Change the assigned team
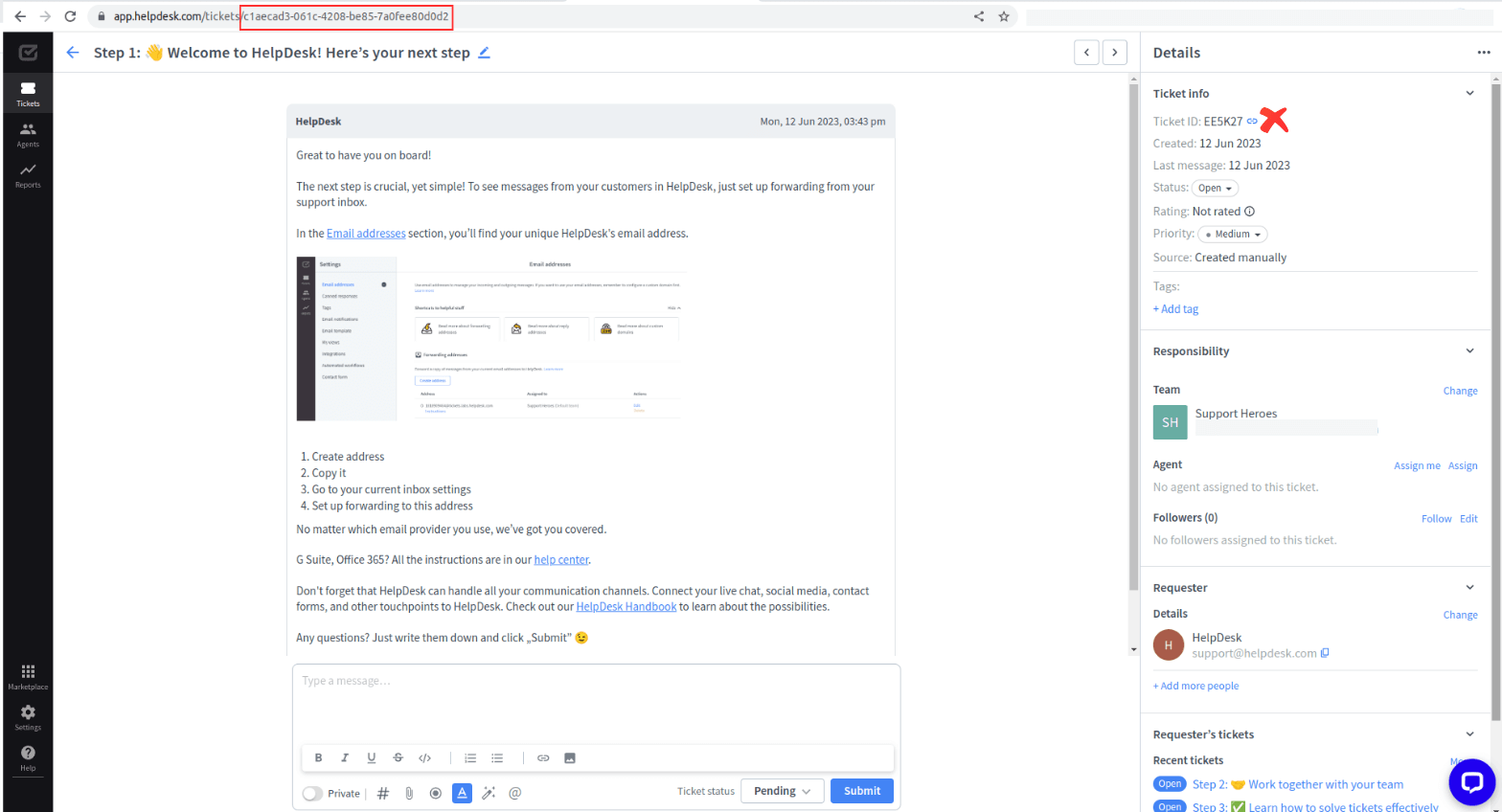1502x812 pixels. click(1460, 391)
